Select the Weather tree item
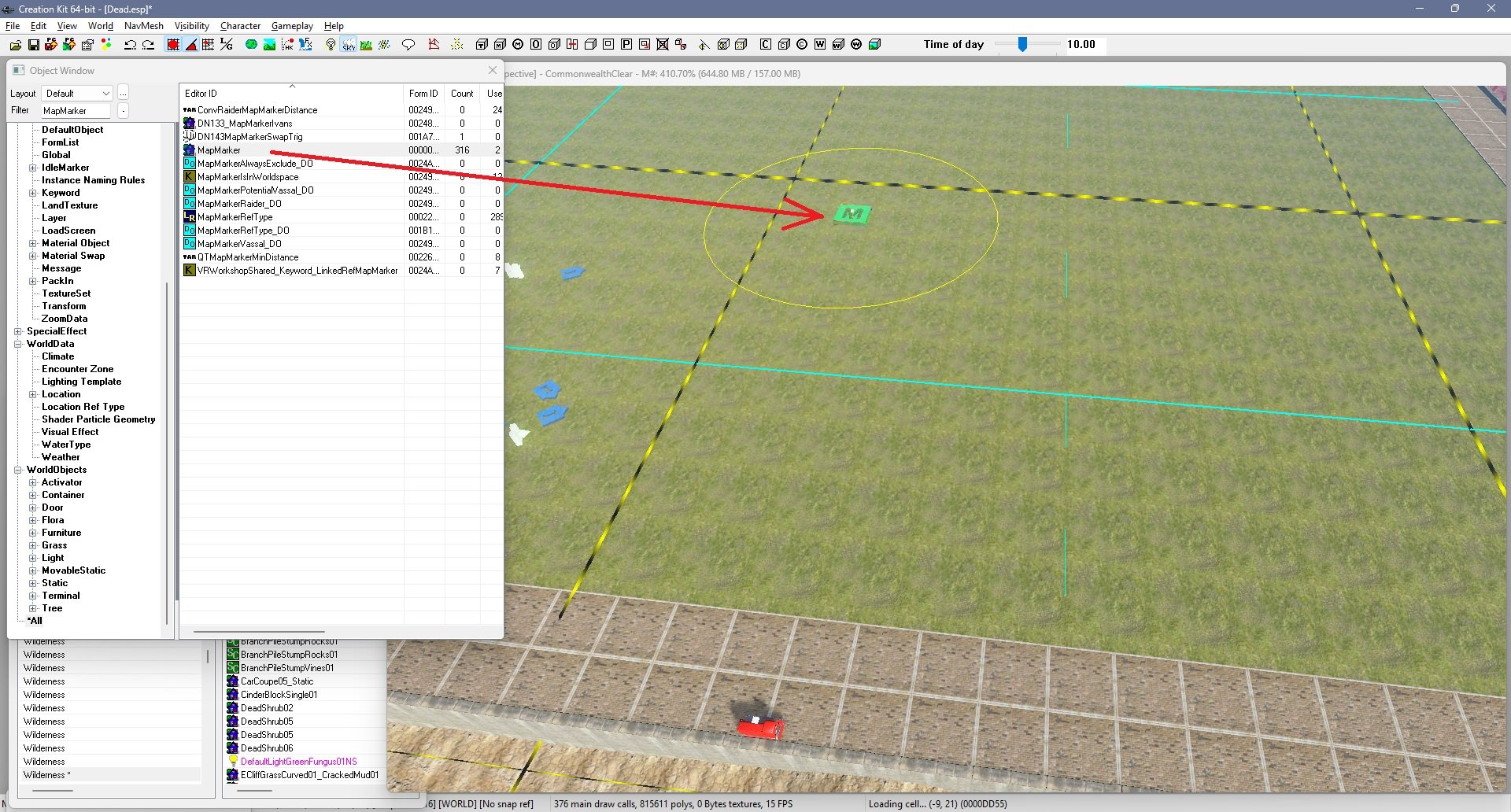Screen dimensions: 1511x812 (x=61, y=457)
